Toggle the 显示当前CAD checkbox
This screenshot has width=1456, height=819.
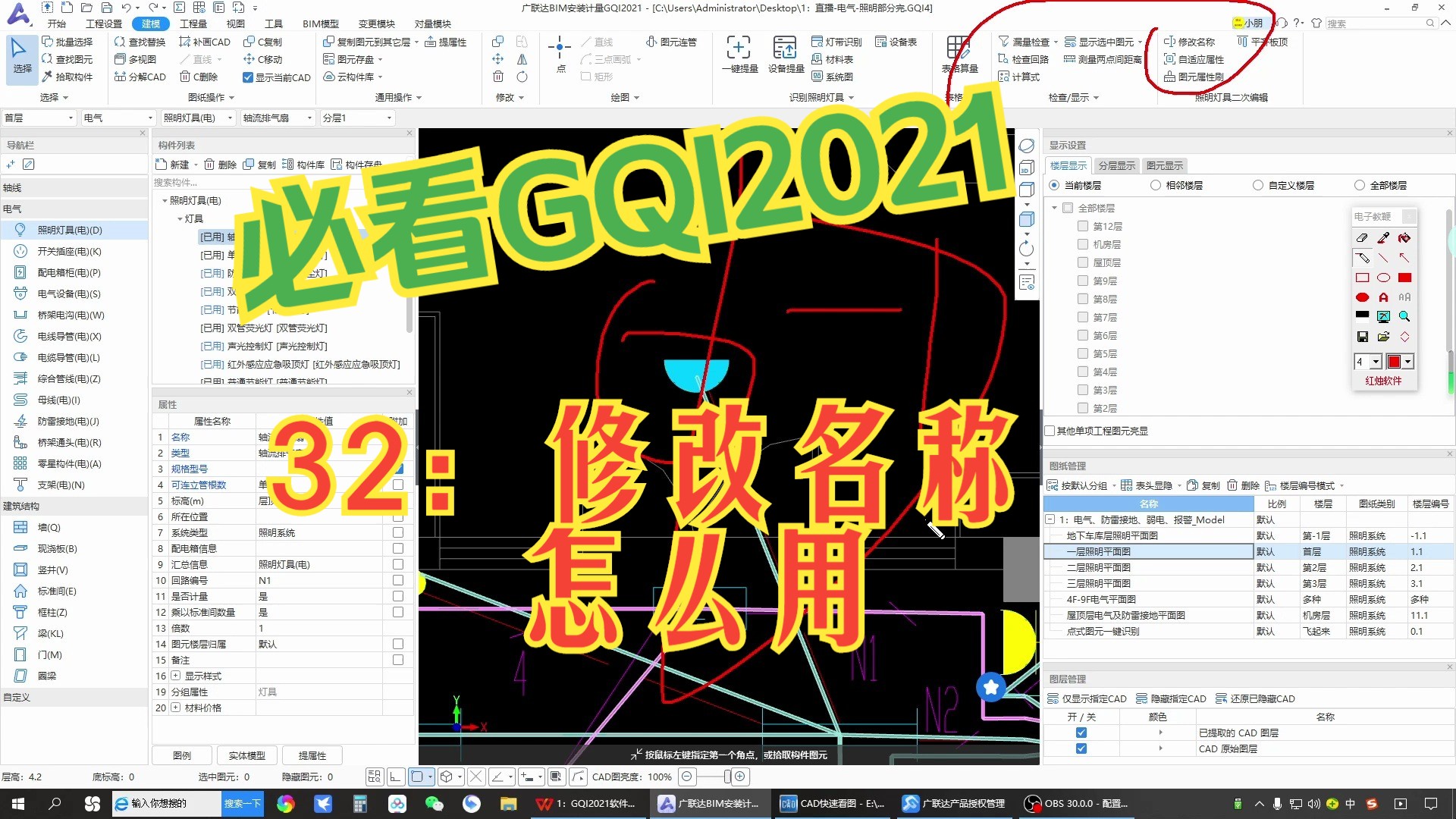[248, 77]
